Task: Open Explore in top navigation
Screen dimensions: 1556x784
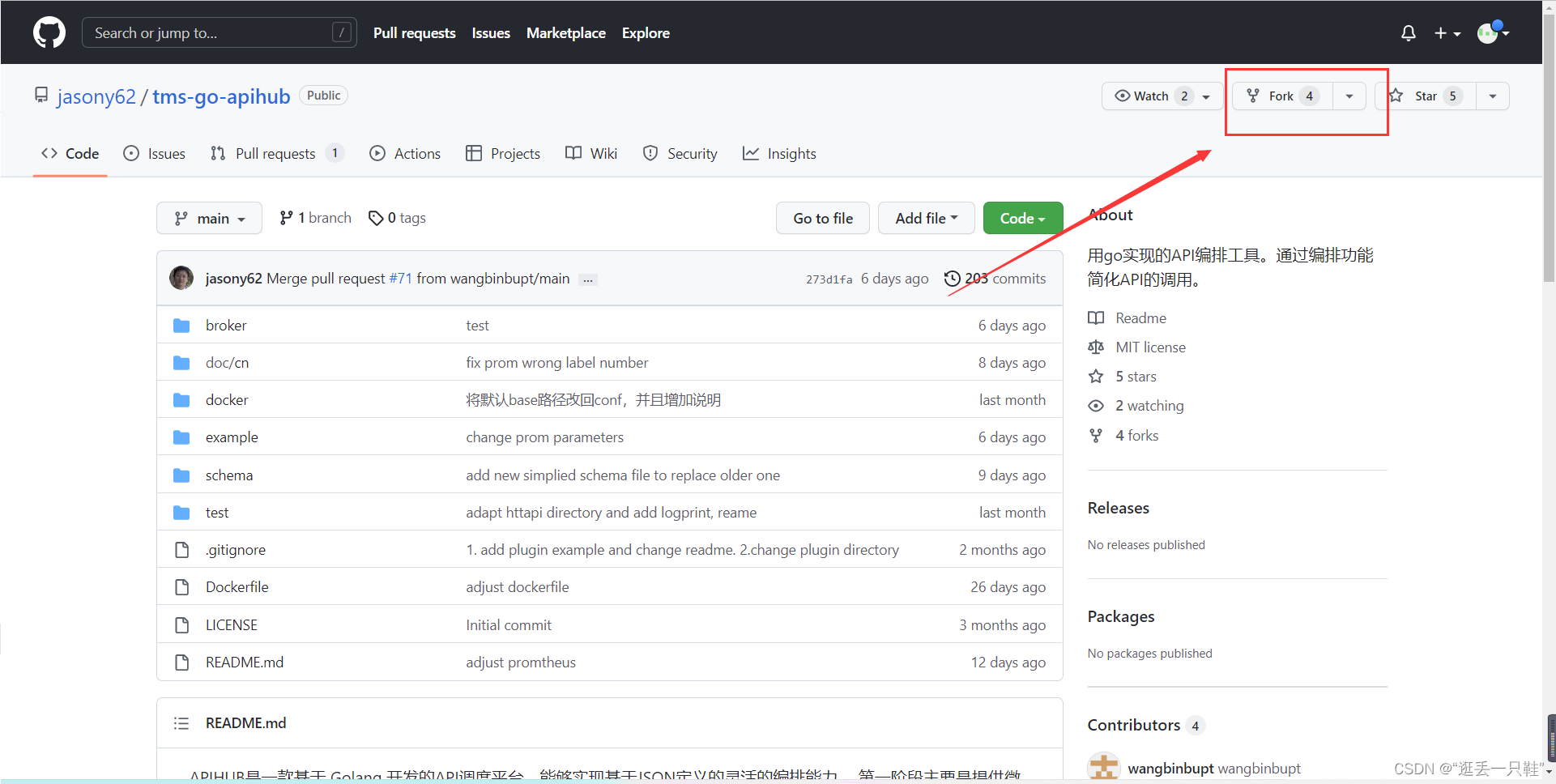Action: (x=646, y=33)
